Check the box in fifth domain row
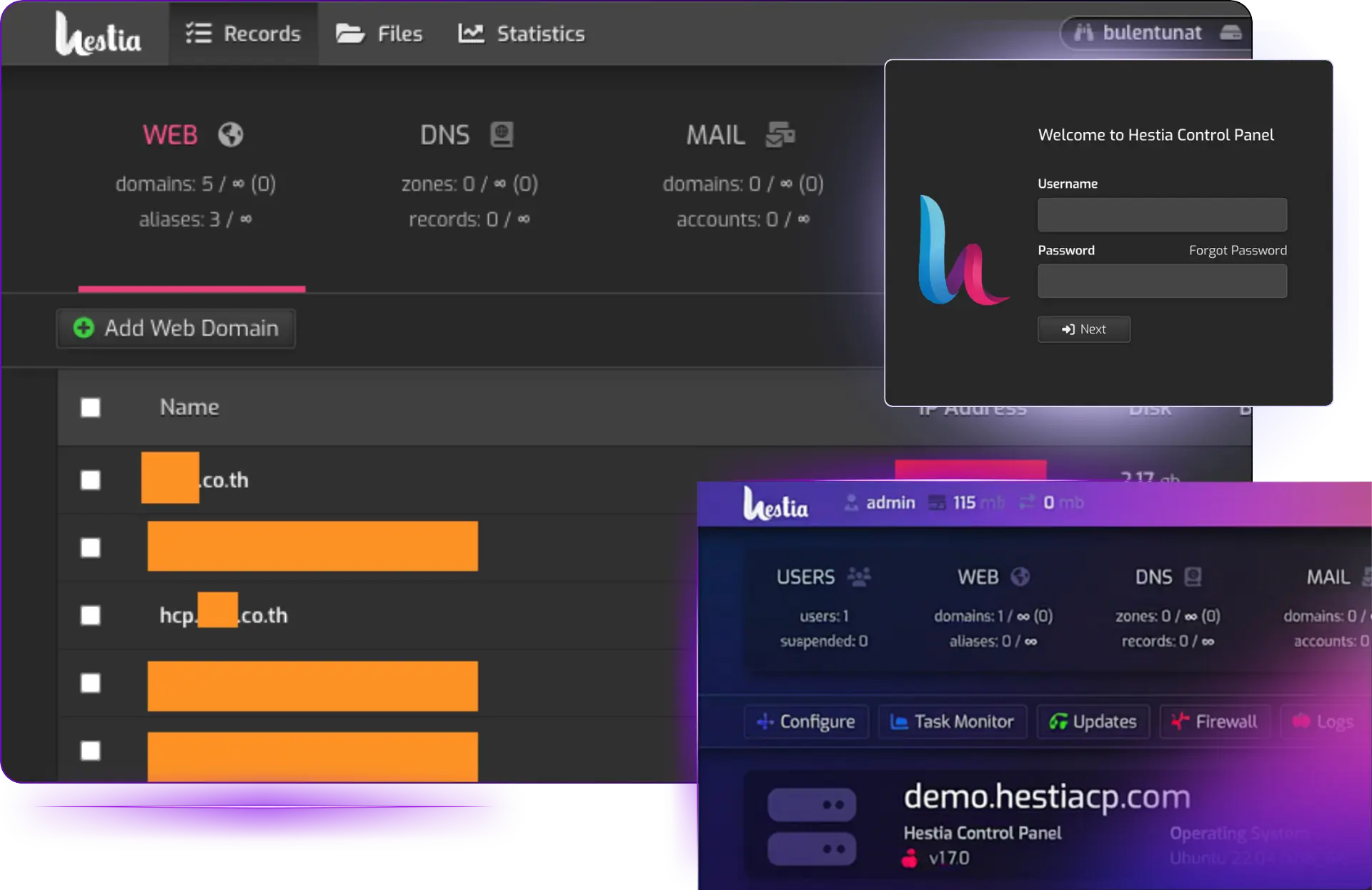 click(91, 751)
